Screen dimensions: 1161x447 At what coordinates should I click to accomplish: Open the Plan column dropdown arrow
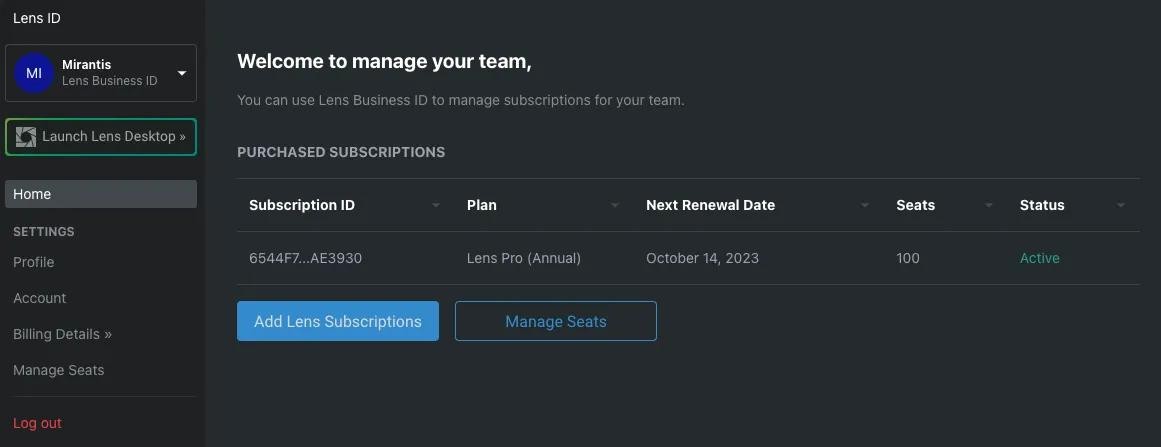point(615,206)
